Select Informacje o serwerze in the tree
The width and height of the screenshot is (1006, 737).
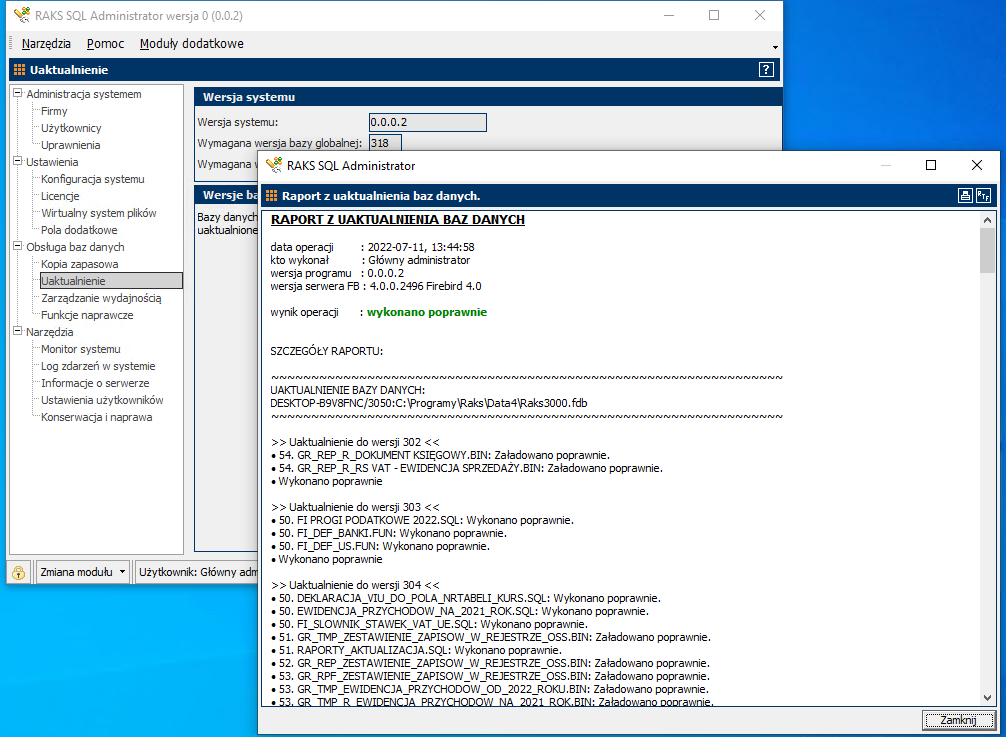(x=95, y=383)
